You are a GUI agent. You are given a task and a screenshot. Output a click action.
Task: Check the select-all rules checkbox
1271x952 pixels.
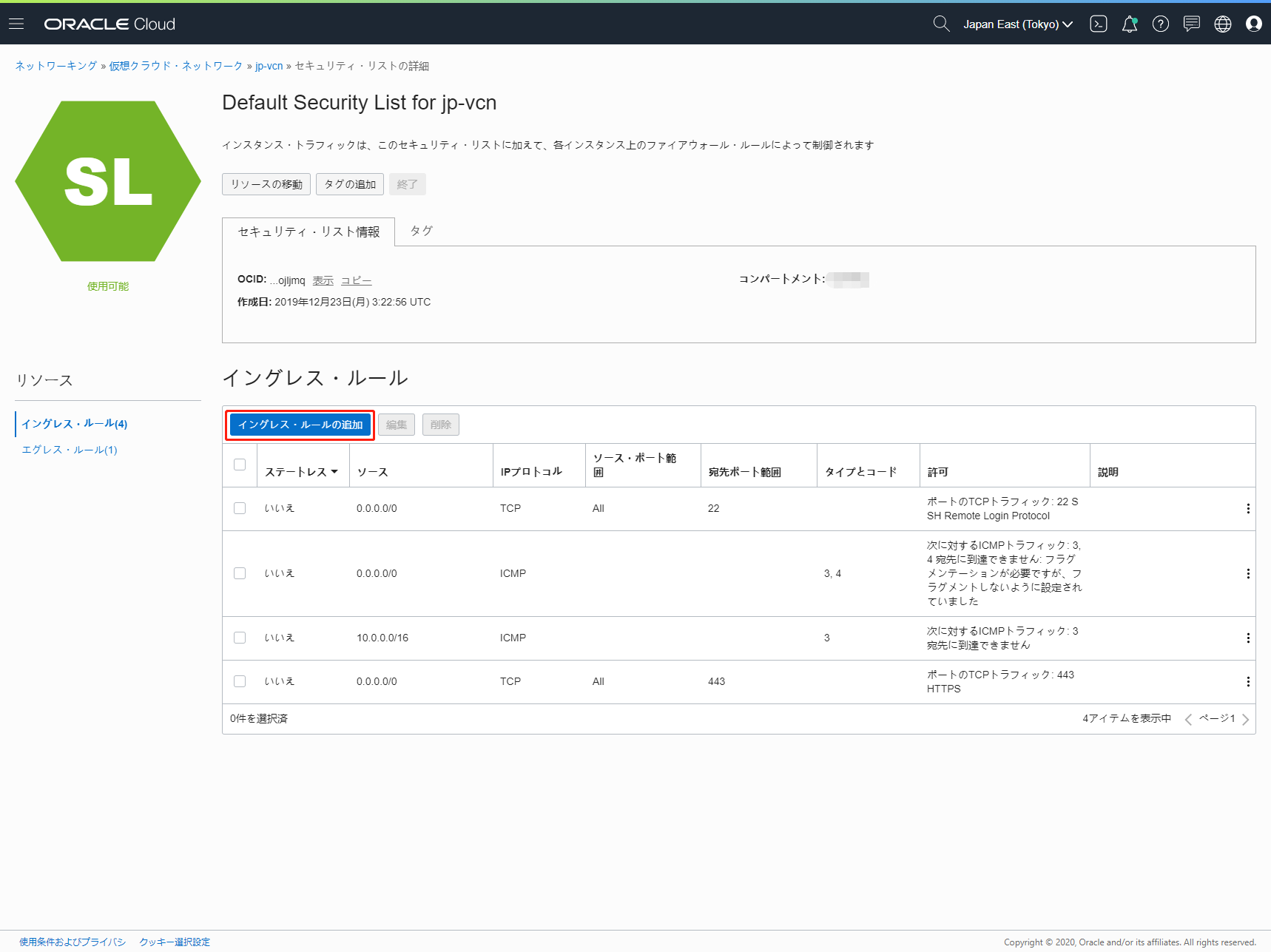click(240, 465)
